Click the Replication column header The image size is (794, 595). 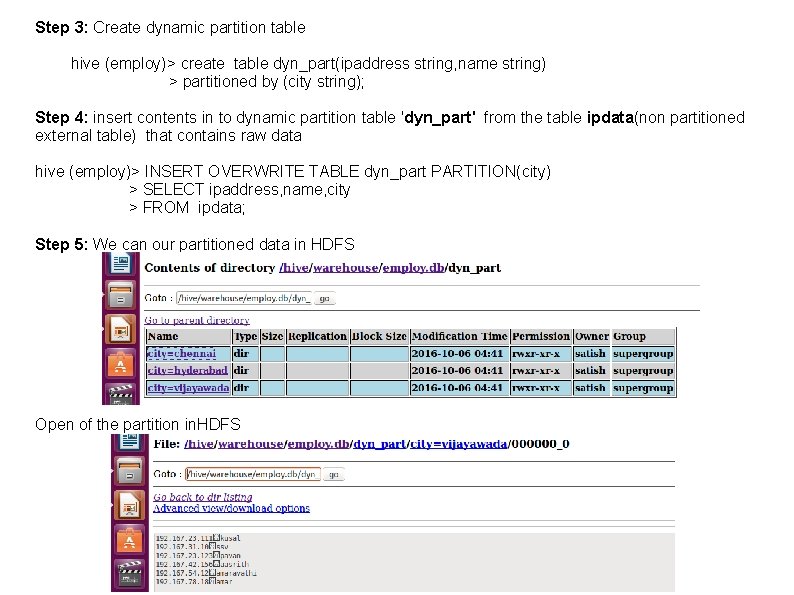point(317,336)
